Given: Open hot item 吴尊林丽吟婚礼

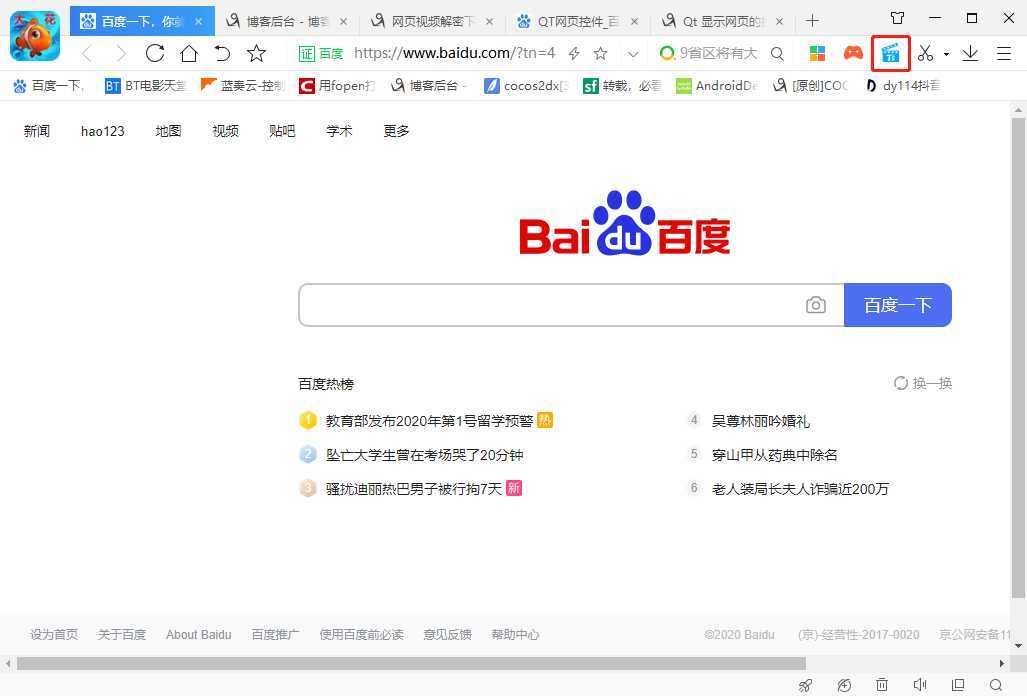Looking at the screenshot, I should point(761,421).
